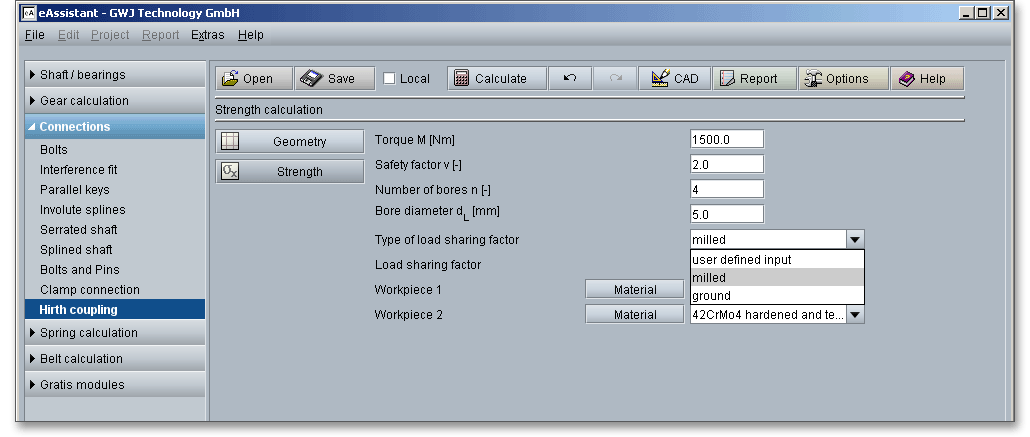Open the Options settings

[813, 79]
